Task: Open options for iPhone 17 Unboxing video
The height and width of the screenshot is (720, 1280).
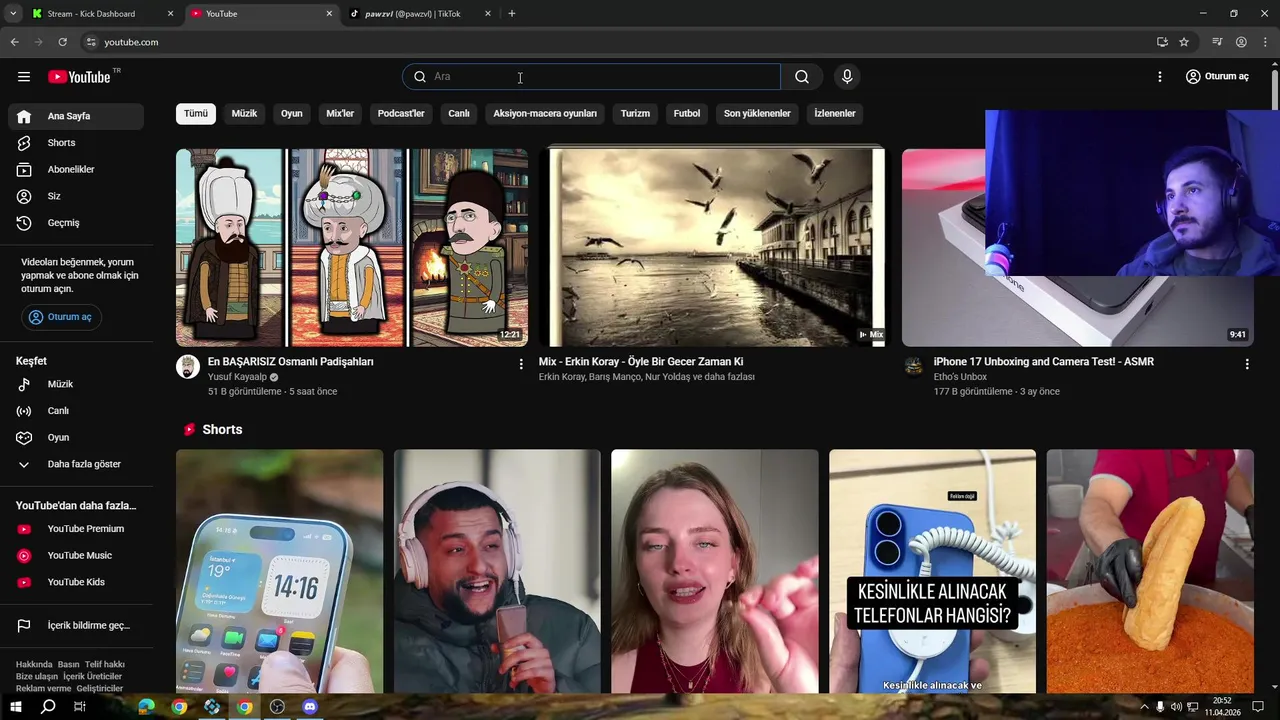Action: tap(1247, 364)
